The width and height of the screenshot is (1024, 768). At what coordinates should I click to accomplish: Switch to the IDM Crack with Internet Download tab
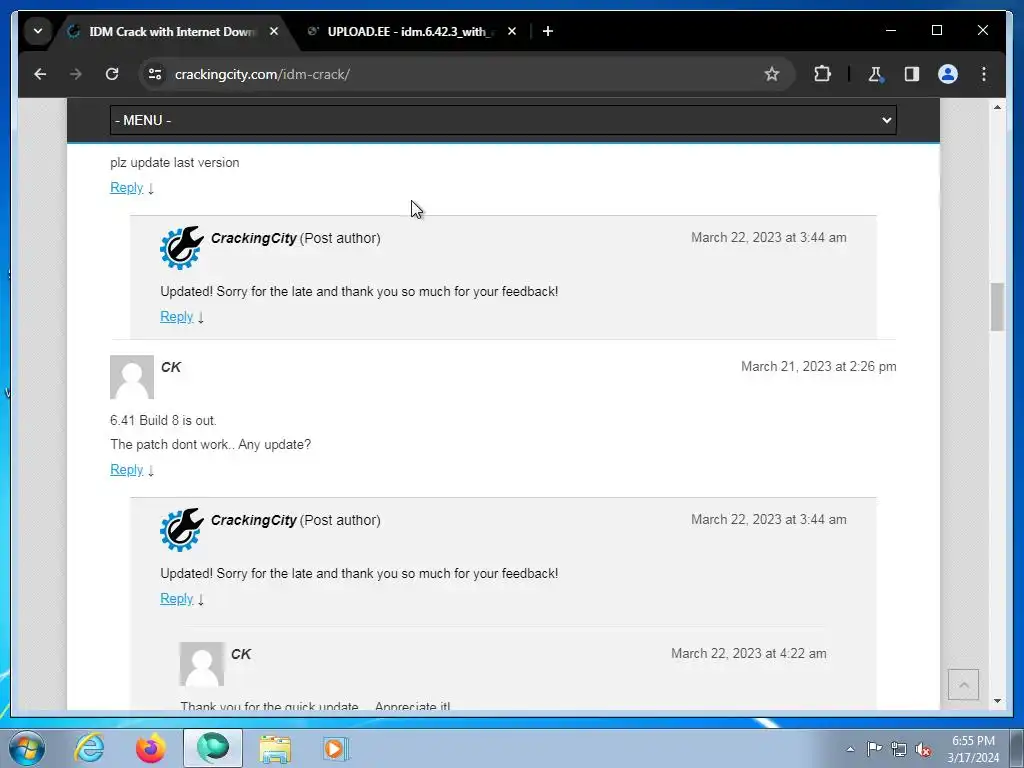pos(172,31)
